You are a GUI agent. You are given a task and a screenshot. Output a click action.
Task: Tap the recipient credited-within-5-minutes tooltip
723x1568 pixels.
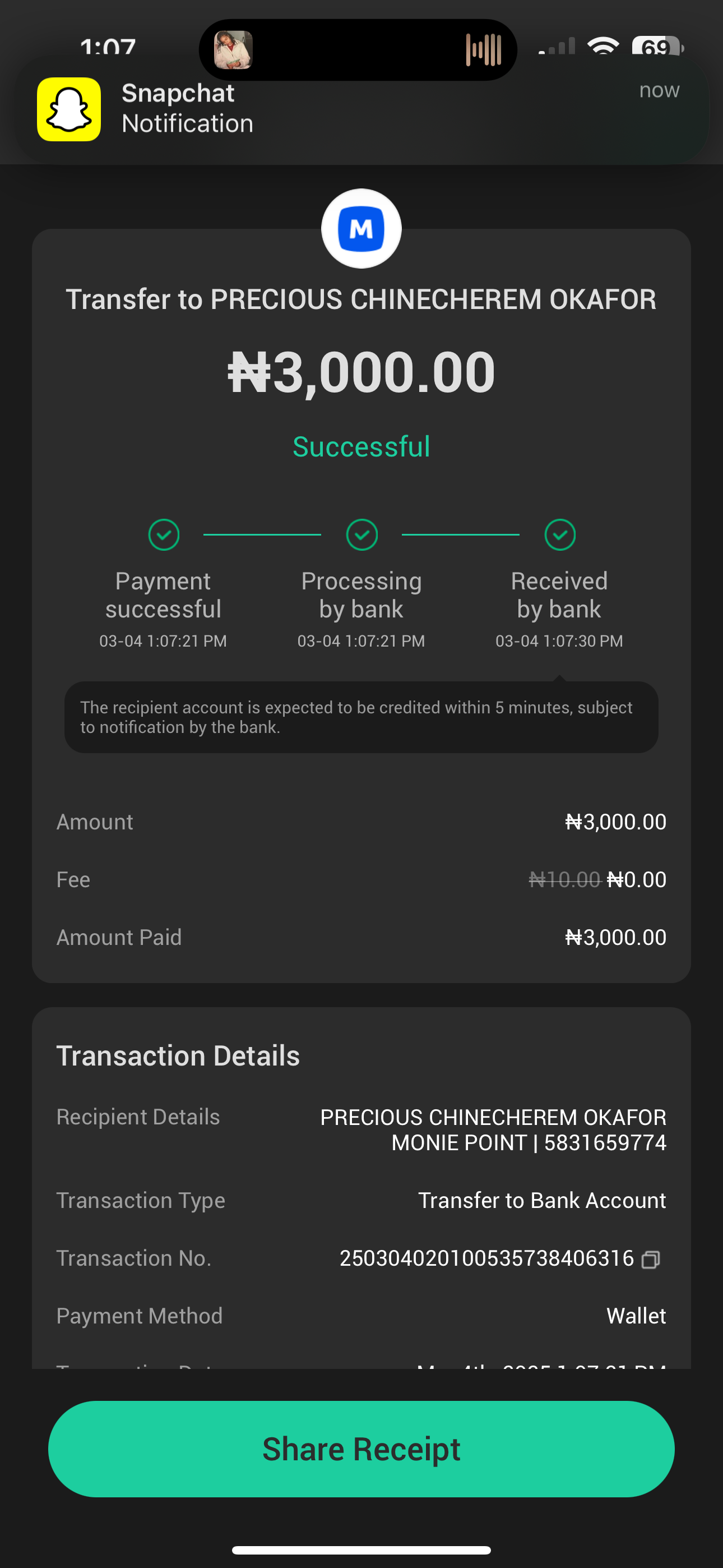click(x=361, y=717)
